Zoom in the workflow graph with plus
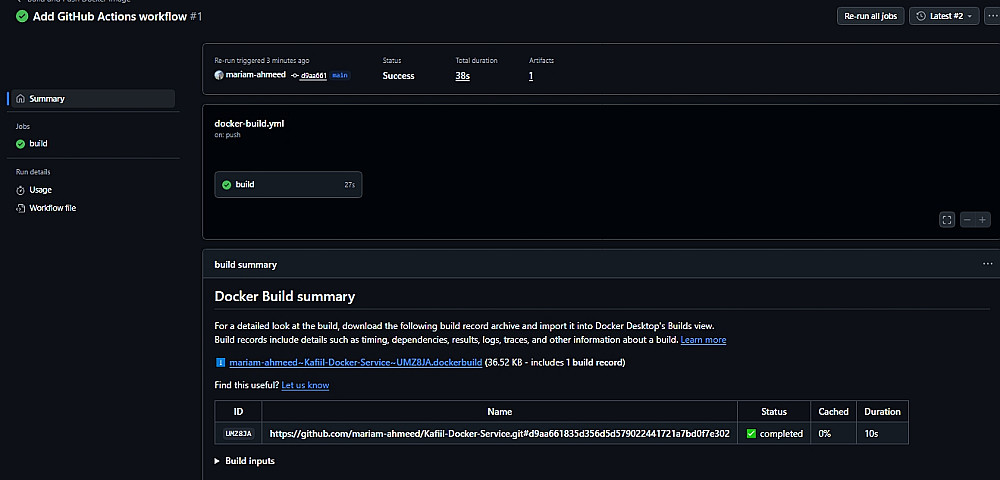The height and width of the screenshot is (480, 1000). [x=983, y=220]
